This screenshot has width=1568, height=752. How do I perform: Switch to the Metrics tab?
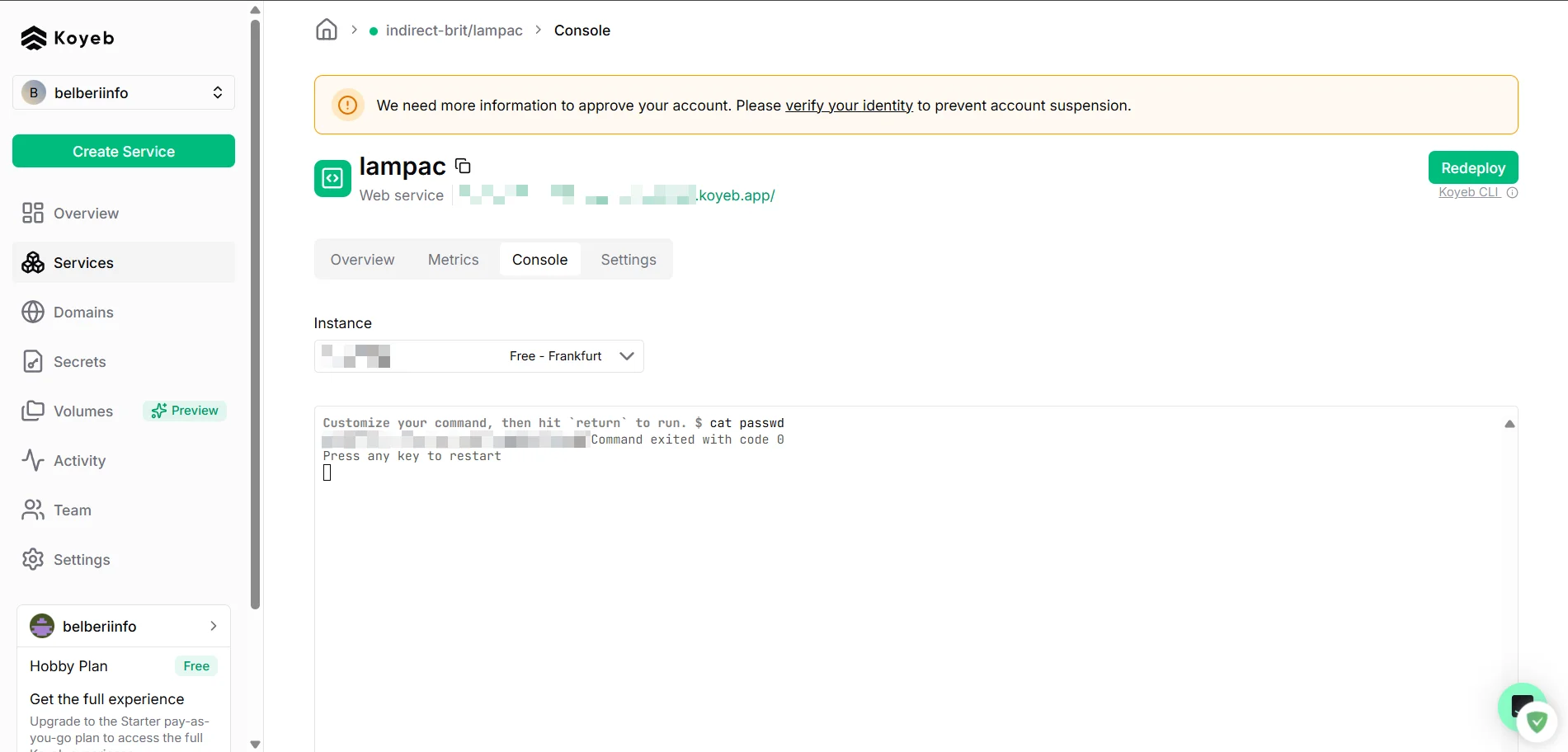click(453, 260)
